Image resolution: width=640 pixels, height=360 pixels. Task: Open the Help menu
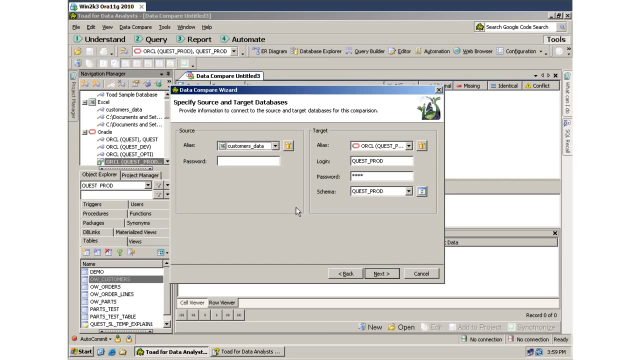click(207, 27)
